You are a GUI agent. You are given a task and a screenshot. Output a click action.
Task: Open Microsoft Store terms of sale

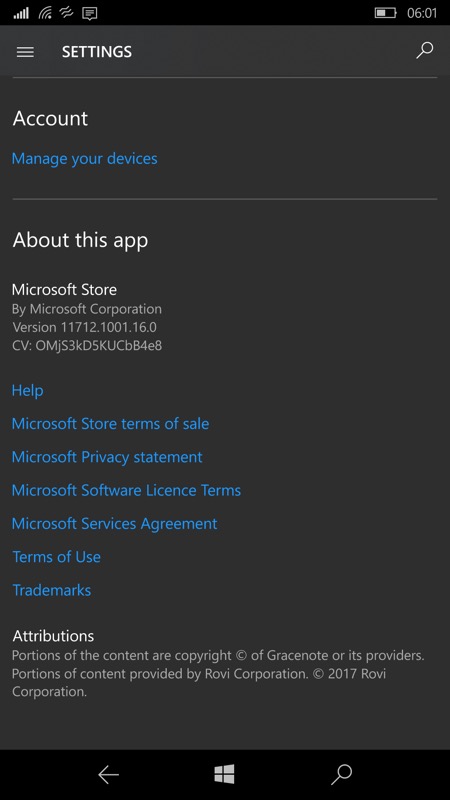coord(110,423)
